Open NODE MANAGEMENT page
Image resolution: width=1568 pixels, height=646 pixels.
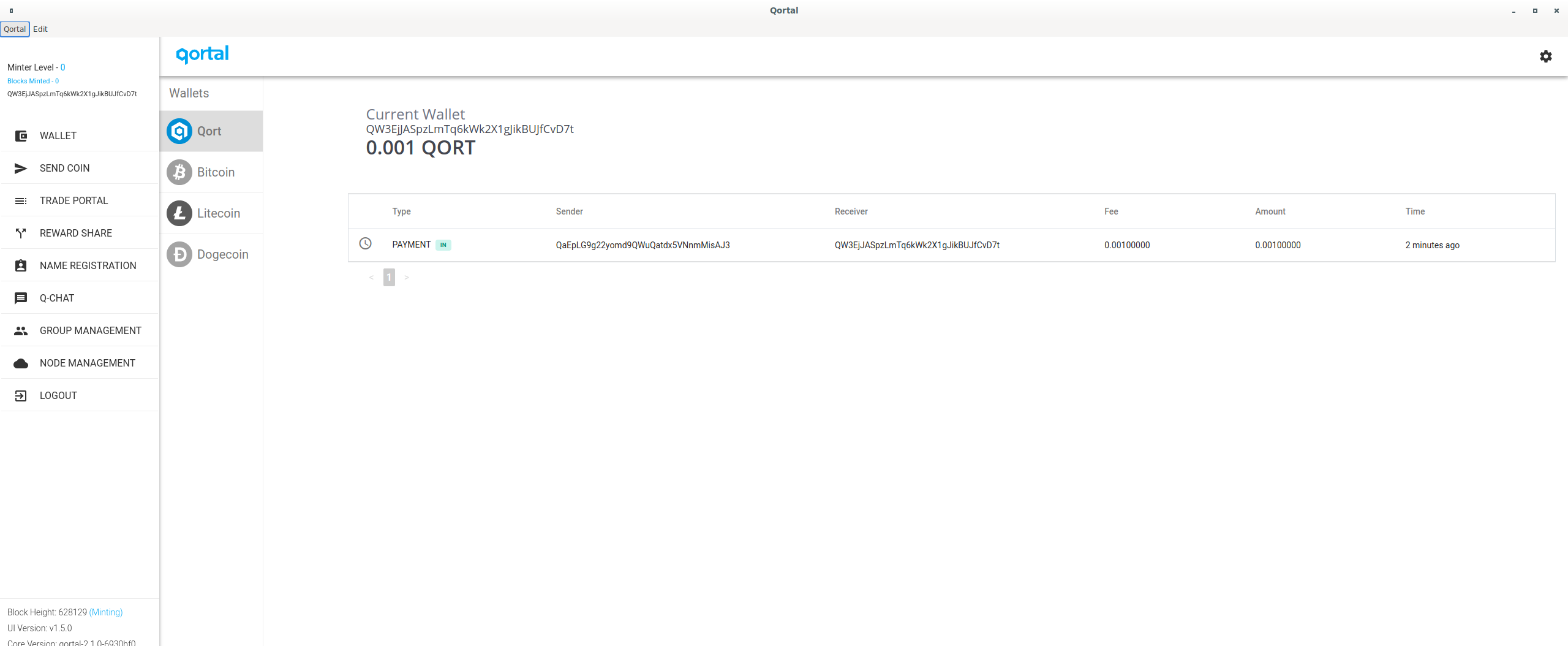[80, 363]
